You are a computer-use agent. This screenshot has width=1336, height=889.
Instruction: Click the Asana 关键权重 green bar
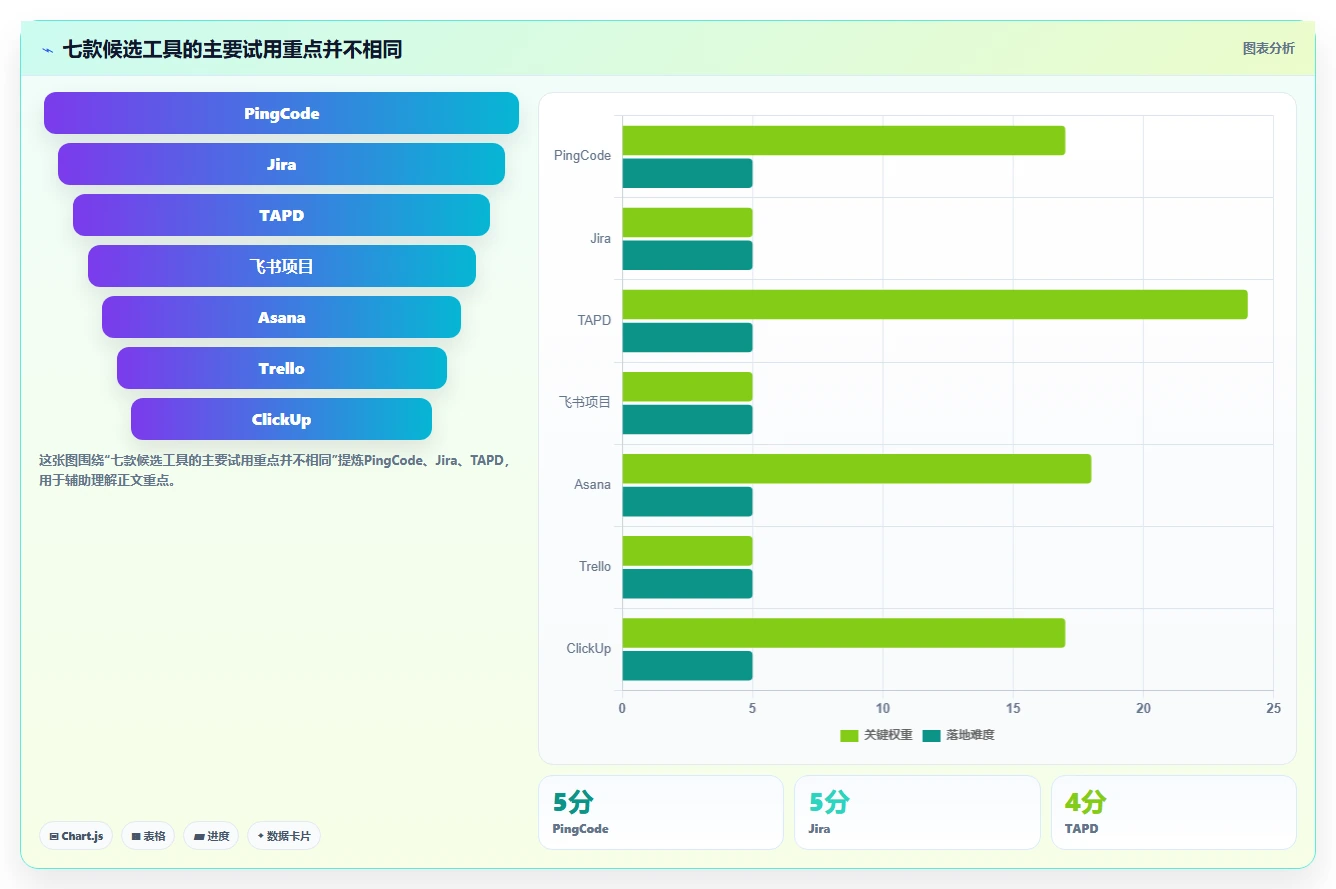point(856,469)
